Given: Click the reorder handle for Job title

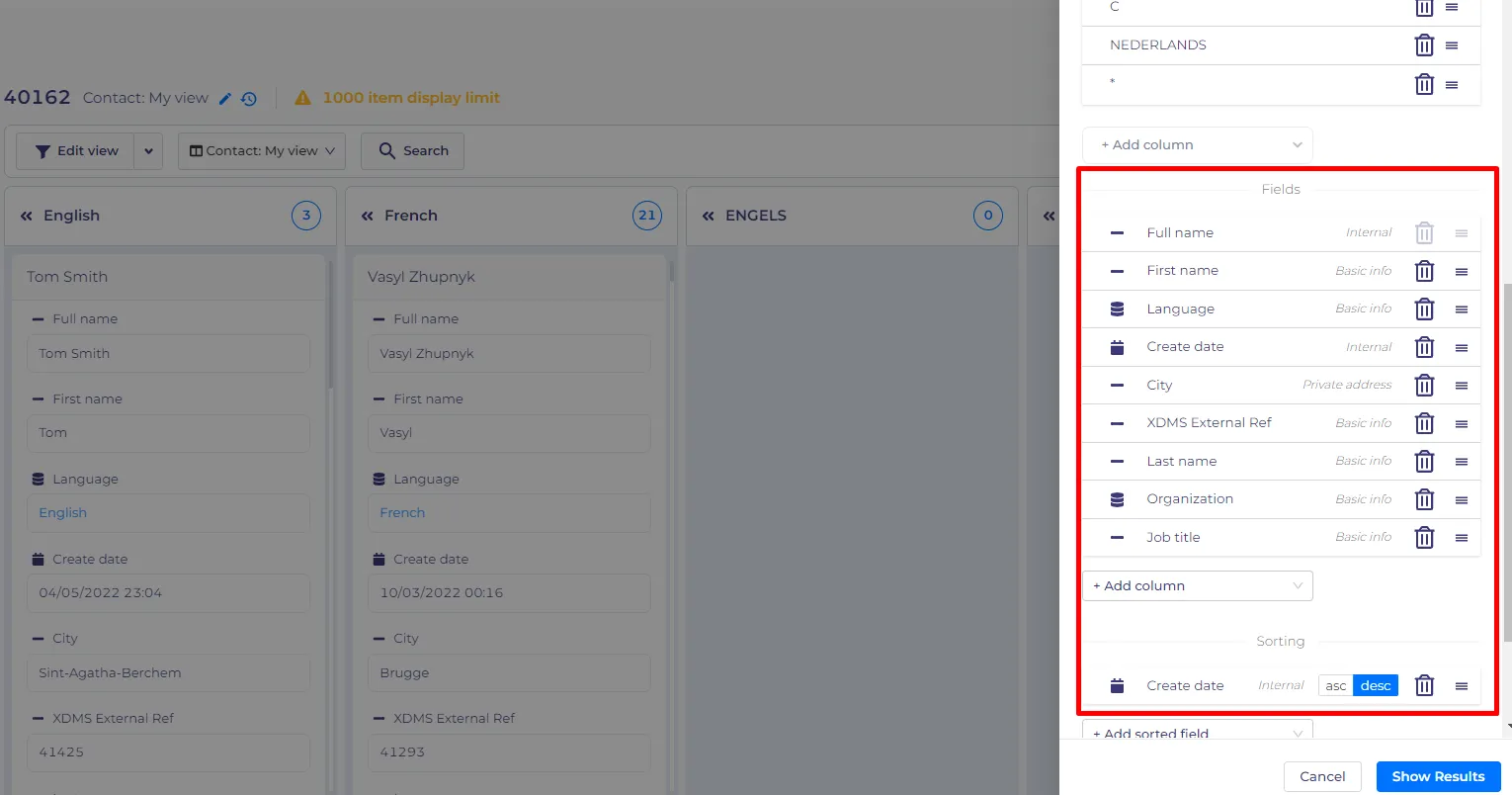Looking at the screenshot, I should (x=1462, y=538).
